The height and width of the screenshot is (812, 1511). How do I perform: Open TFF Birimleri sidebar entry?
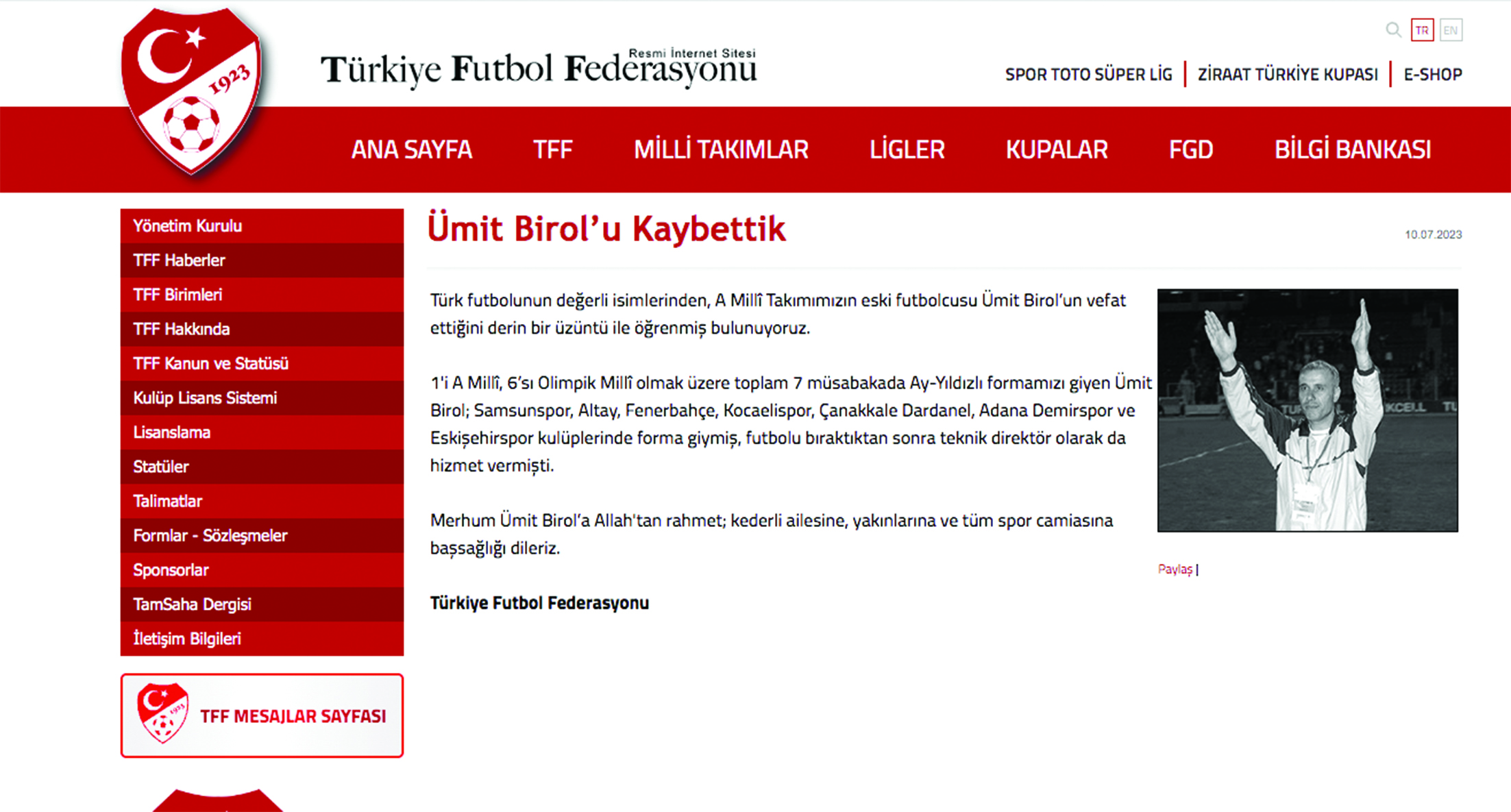262,295
